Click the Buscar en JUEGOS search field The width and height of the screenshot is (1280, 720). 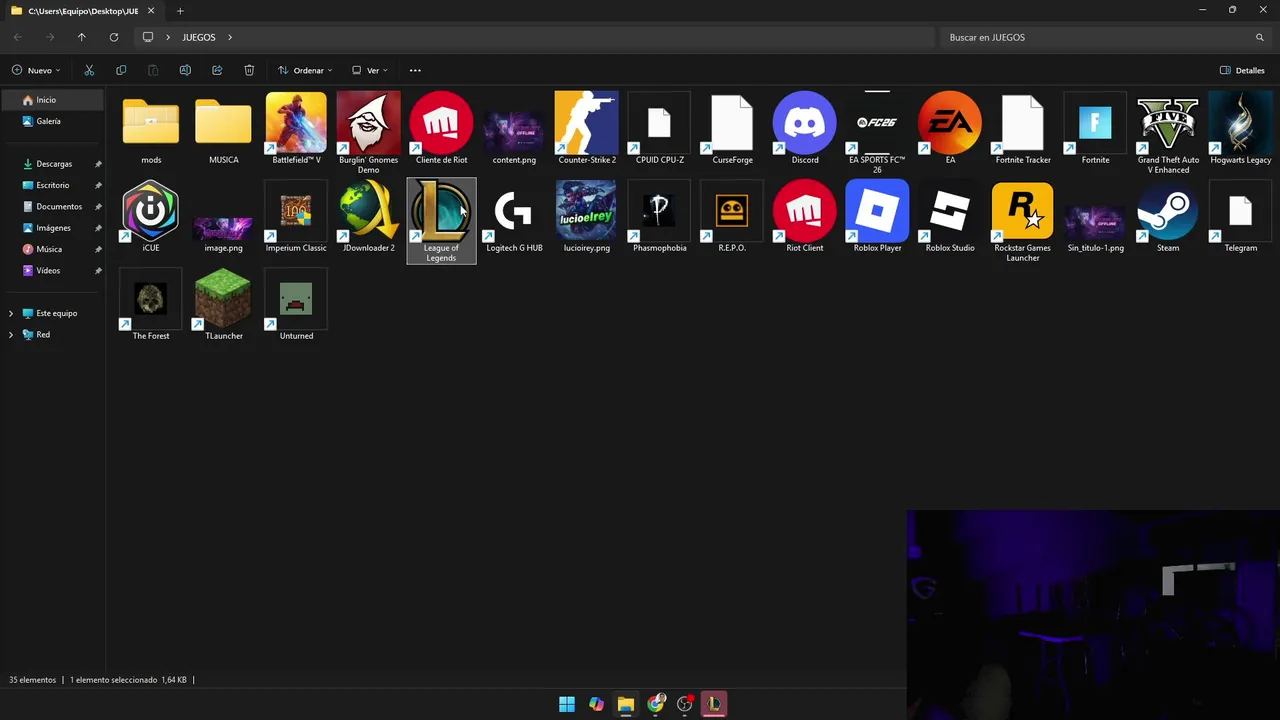point(1105,37)
